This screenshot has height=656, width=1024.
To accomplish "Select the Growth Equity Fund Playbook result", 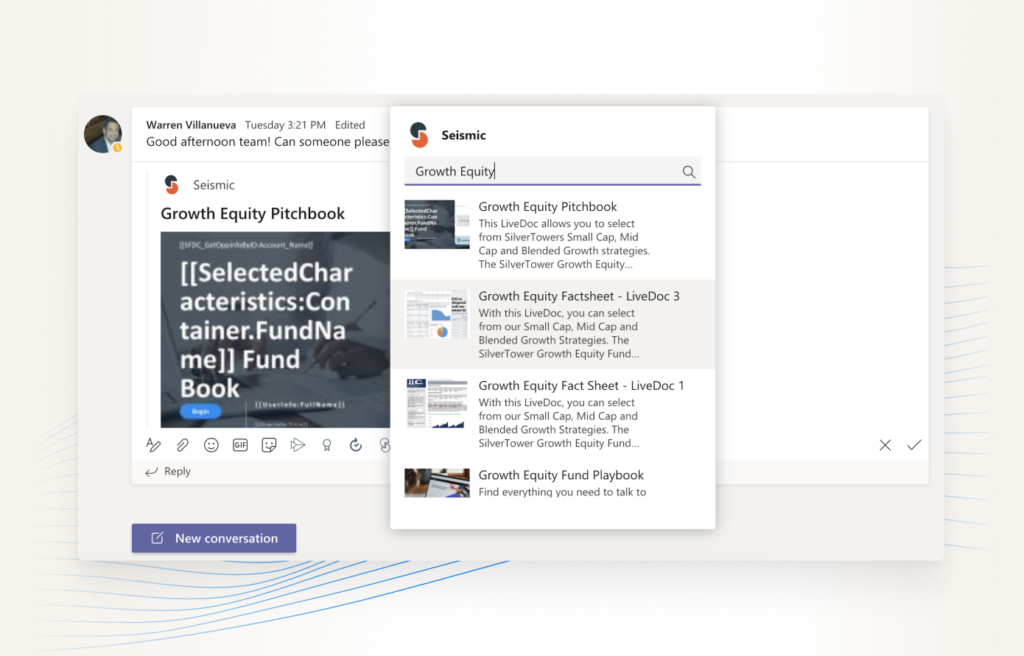I will coord(552,484).
